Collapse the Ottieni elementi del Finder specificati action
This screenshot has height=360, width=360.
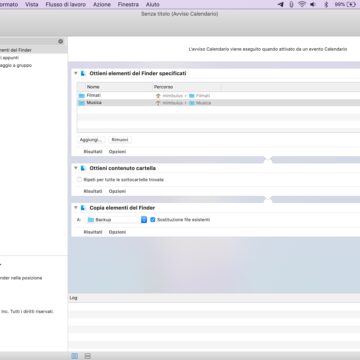76,73
